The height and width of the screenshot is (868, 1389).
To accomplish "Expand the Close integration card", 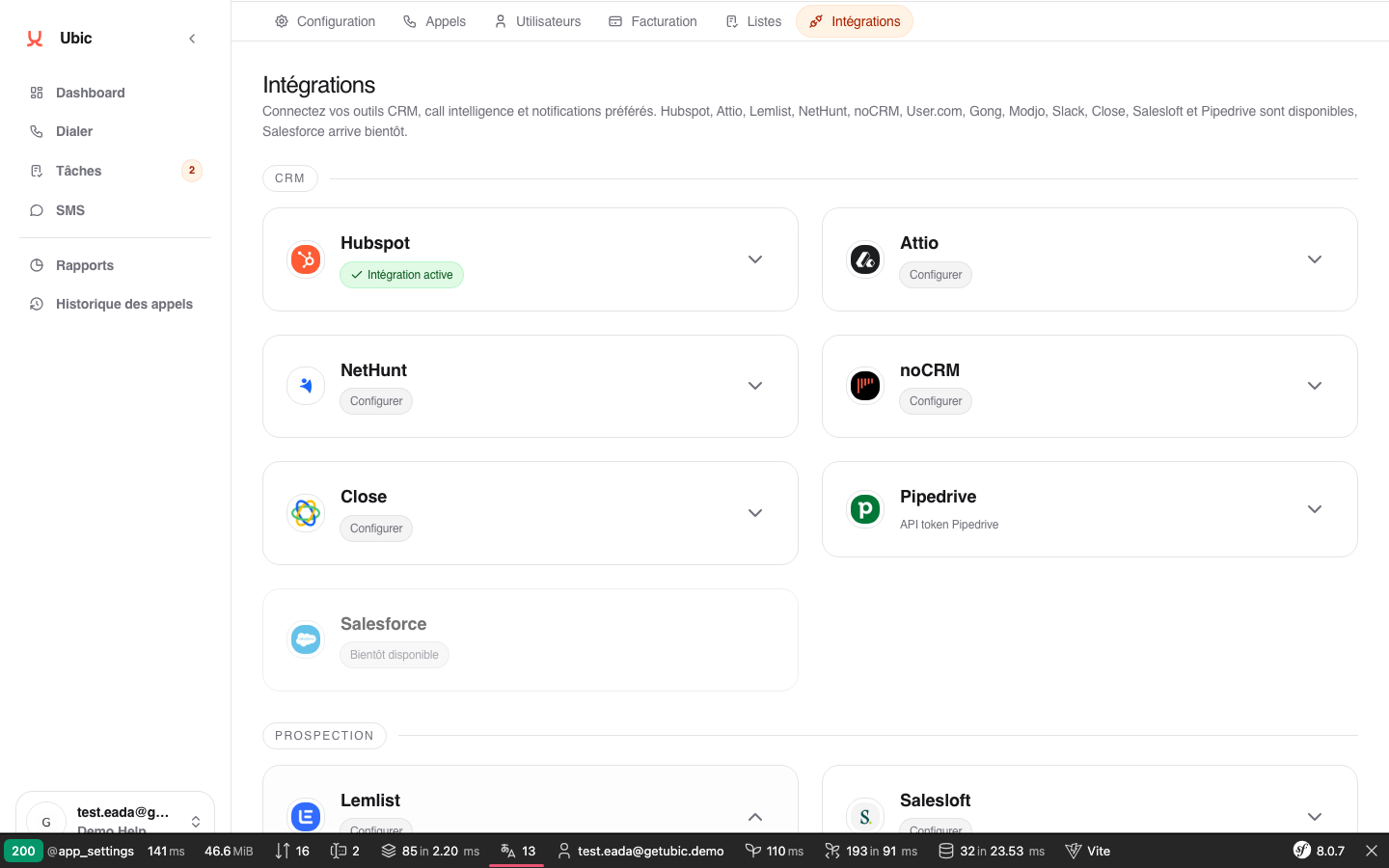I will [x=755, y=513].
